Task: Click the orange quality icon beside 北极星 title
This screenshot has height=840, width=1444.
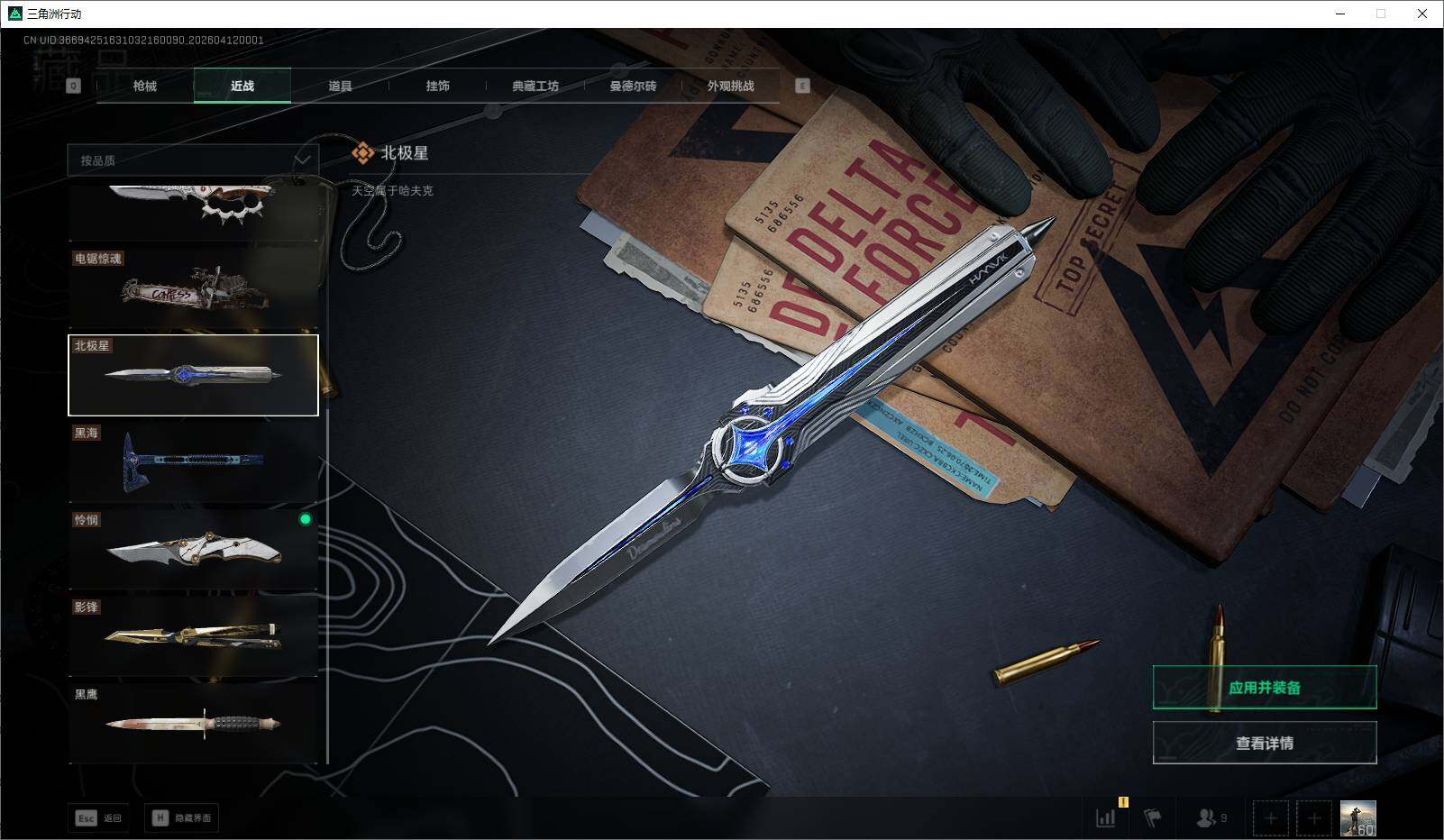Action: coord(362,153)
